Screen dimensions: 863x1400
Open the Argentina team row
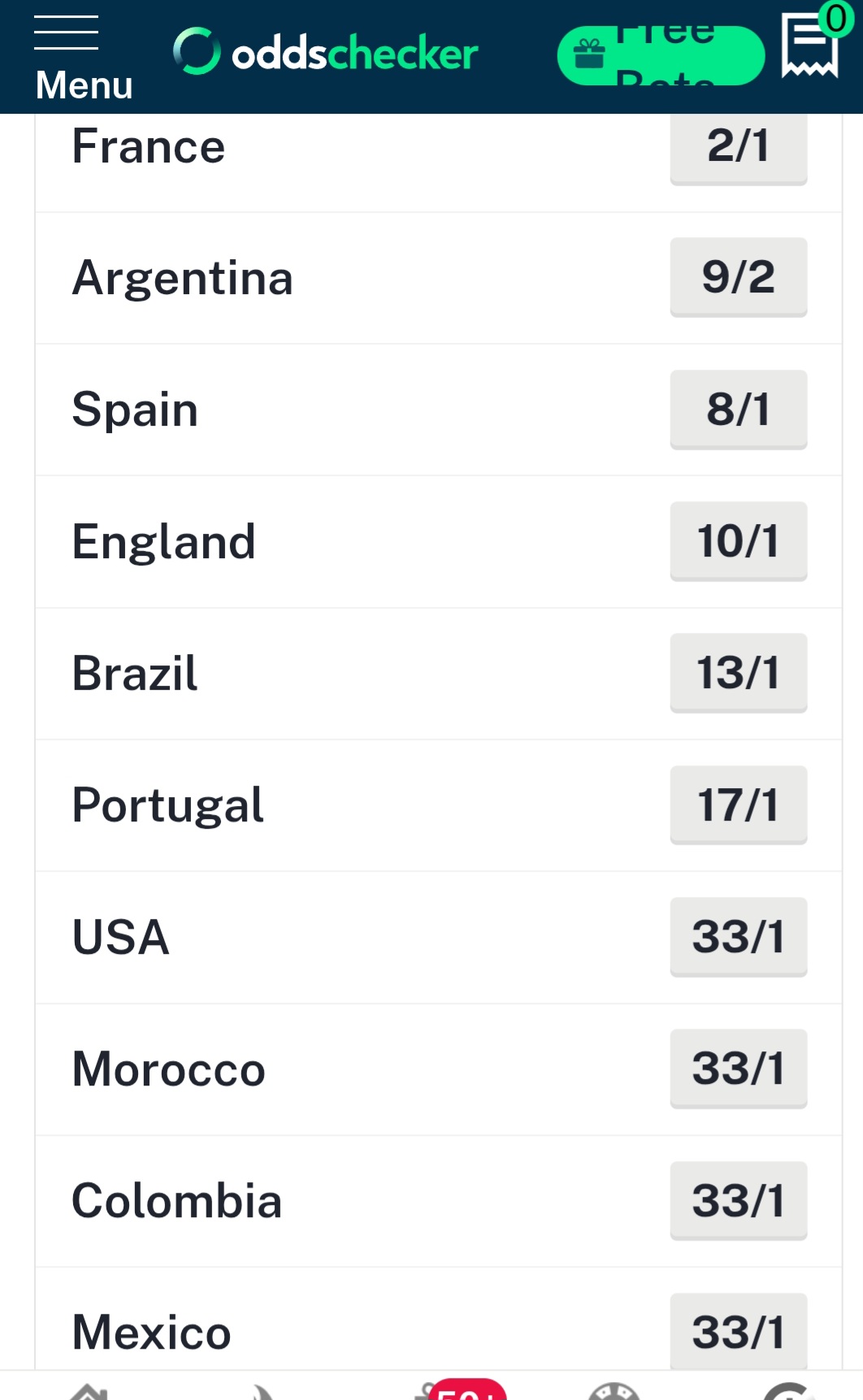click(x=438, y=278)
